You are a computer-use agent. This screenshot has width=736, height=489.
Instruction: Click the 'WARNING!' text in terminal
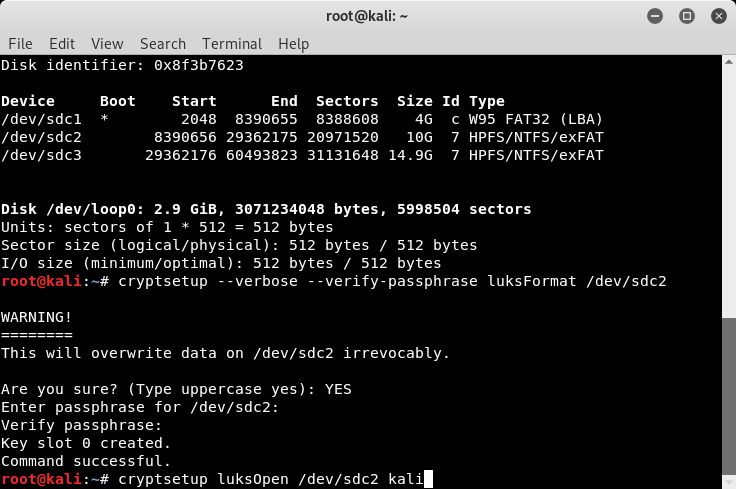(x=36, y=317)
